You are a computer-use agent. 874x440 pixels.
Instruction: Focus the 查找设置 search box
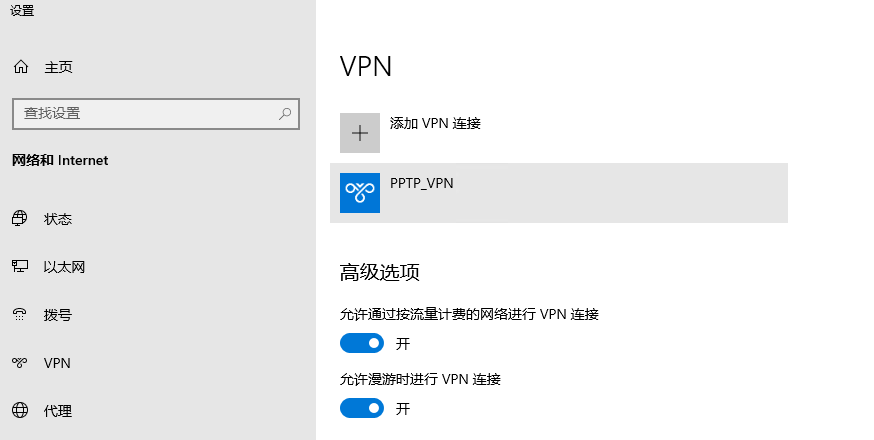145,113
